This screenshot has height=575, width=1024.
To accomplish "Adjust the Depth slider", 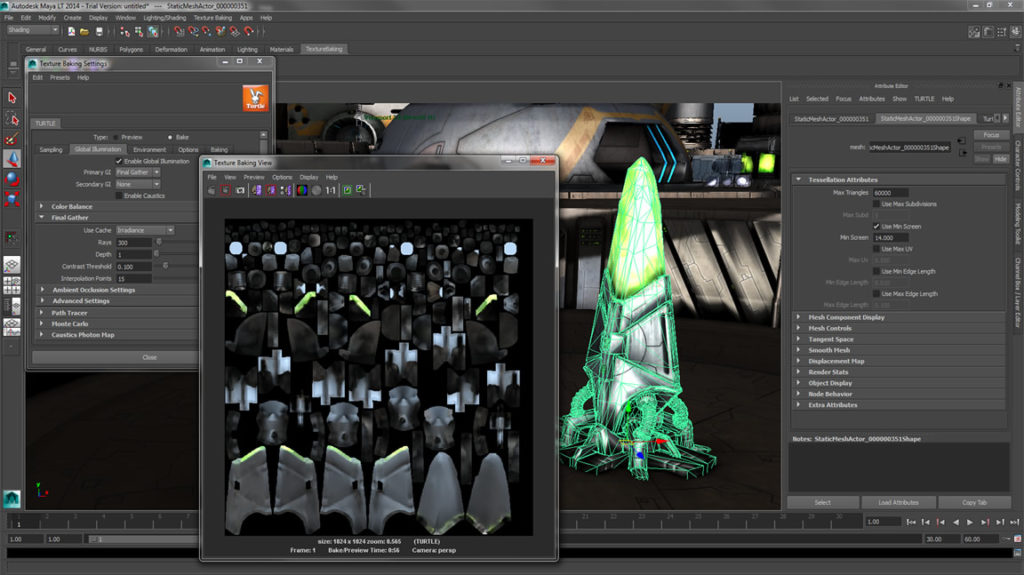I will [x=157, y=254].
